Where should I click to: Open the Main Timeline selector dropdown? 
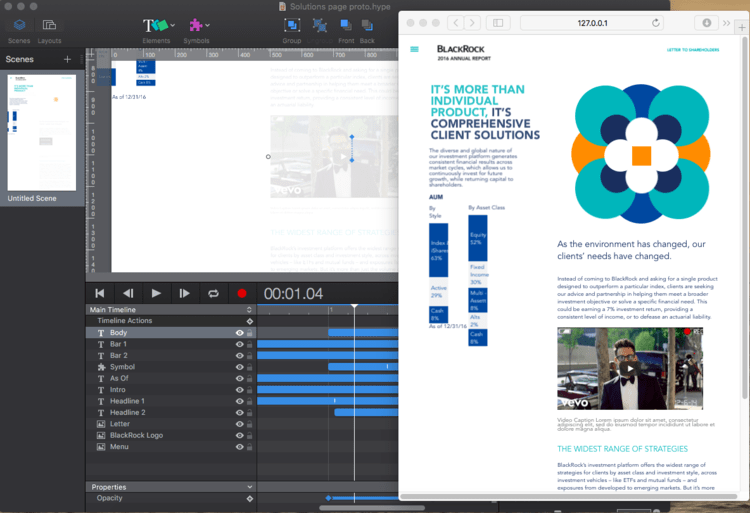click(249, 310)
